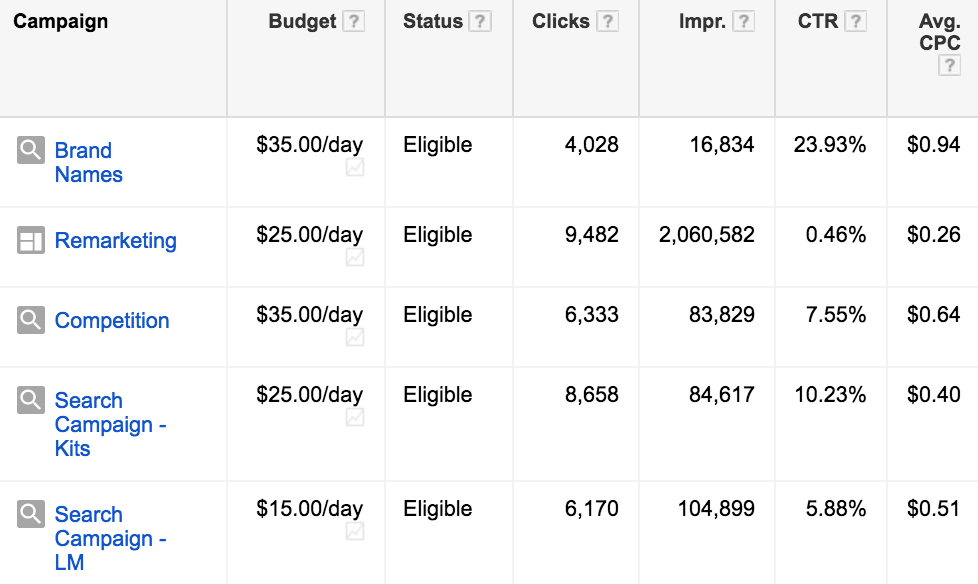Click the Status column help icon
Screen dimensions: 978x584
coord(480,22)
